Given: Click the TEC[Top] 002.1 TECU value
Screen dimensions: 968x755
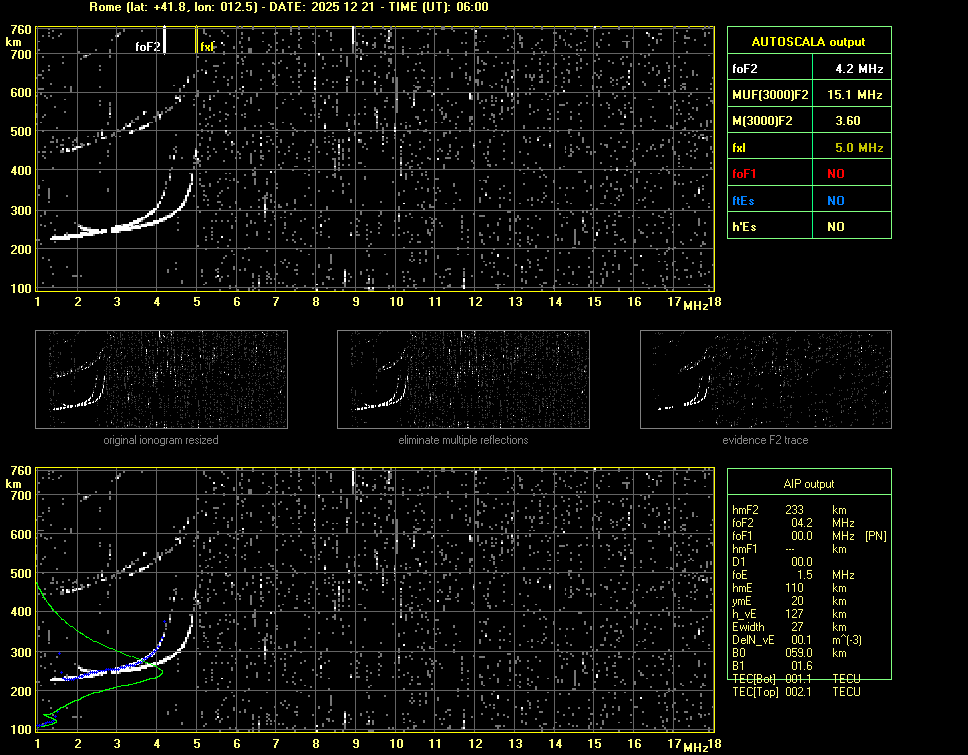Looking at the screenshot, I should click(x=797, y=692).
